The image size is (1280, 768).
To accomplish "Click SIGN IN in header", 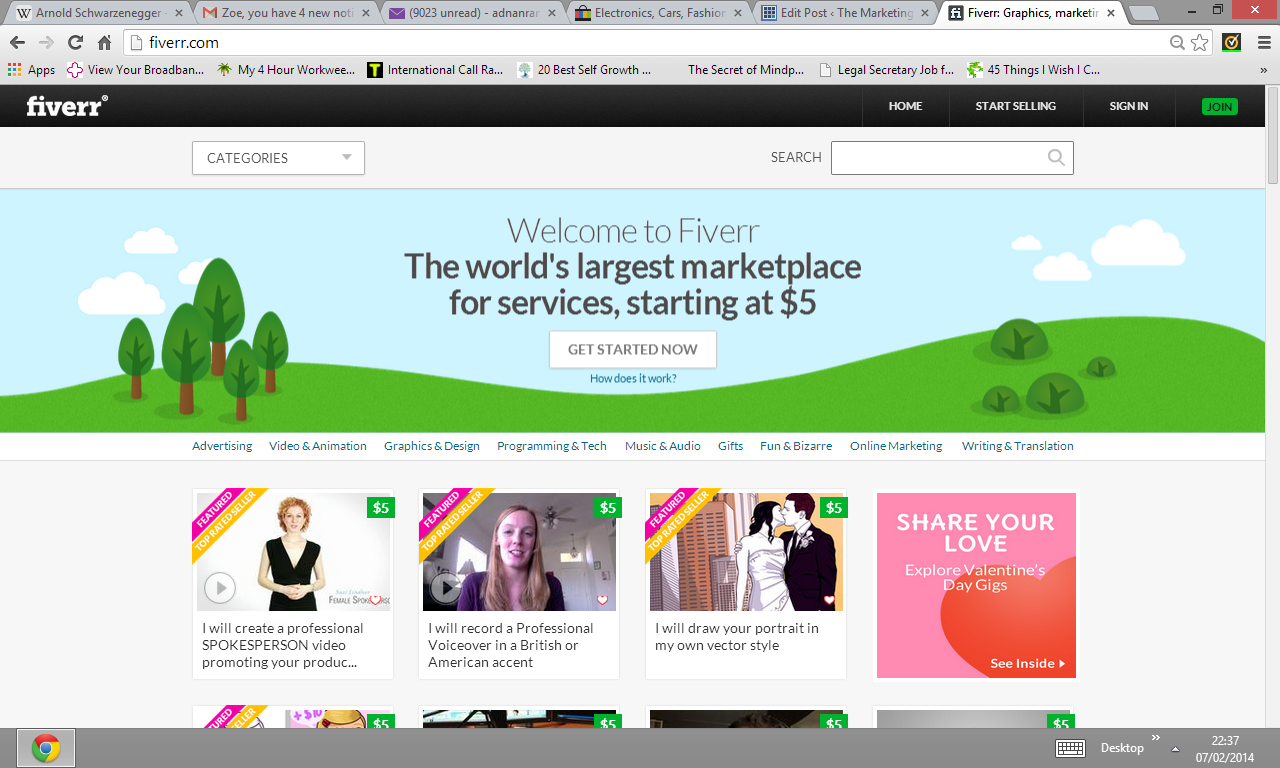I will (x=1129, y=106).
